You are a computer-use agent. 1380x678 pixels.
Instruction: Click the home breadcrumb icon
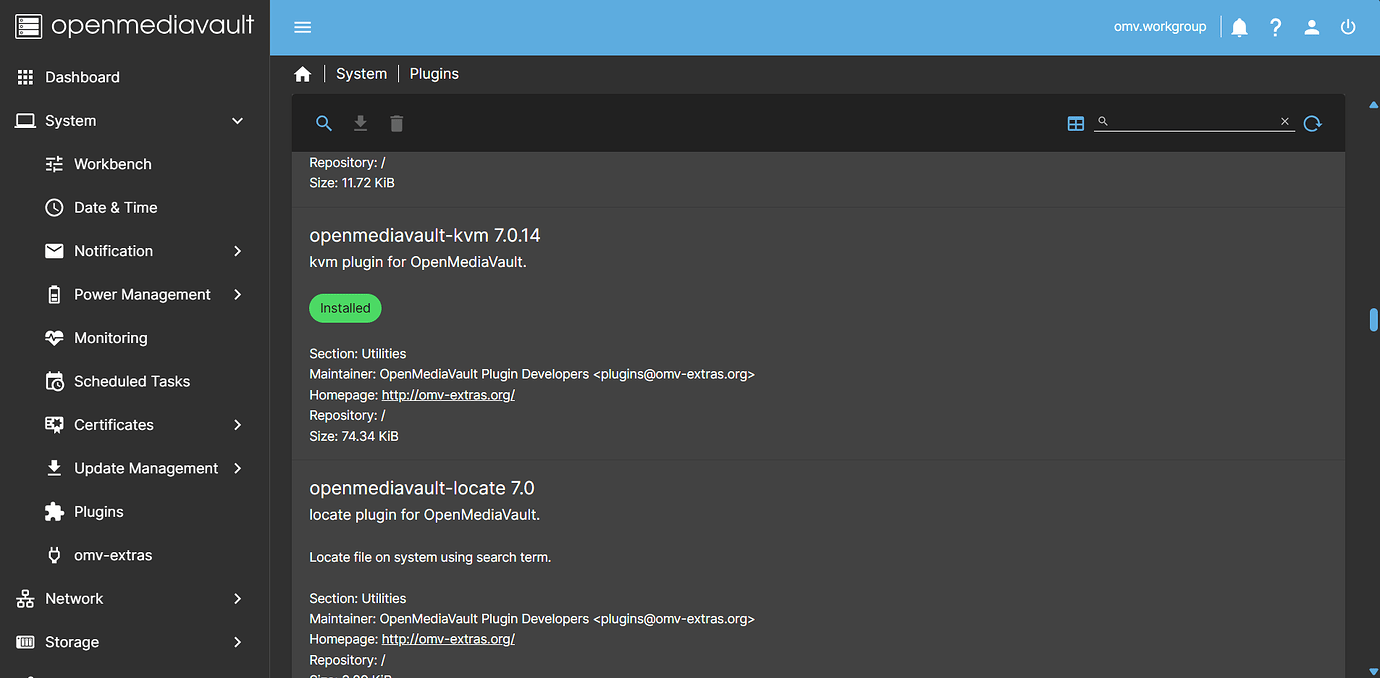coord(303,73)
